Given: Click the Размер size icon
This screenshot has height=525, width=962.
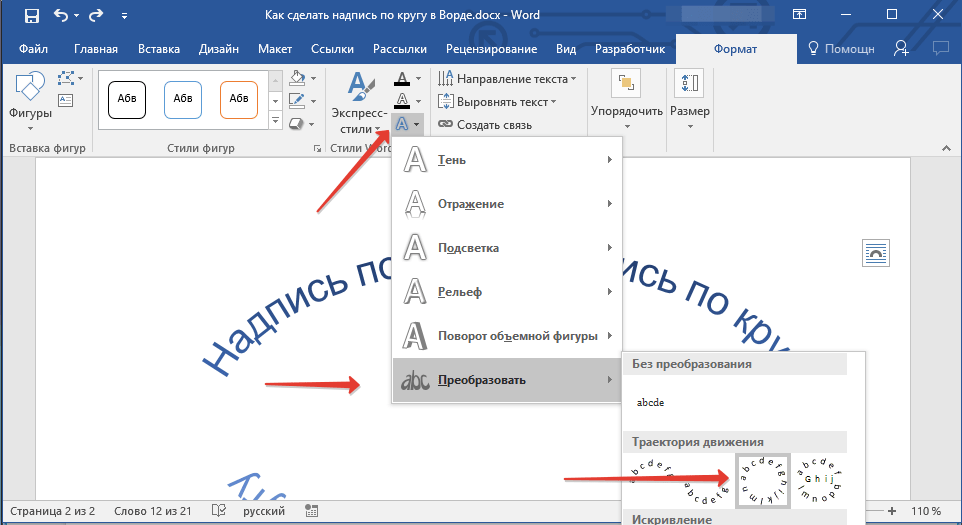Looking at the screenshot, I should [689, 98].
